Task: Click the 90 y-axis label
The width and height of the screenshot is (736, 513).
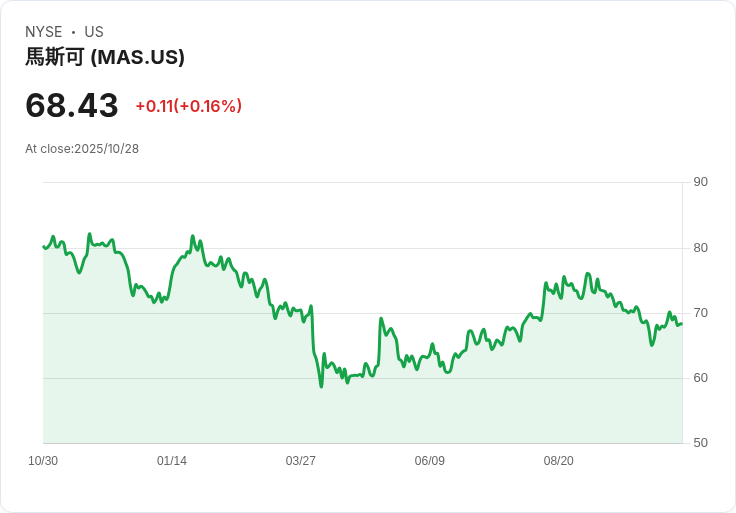Action: [701, 182]
